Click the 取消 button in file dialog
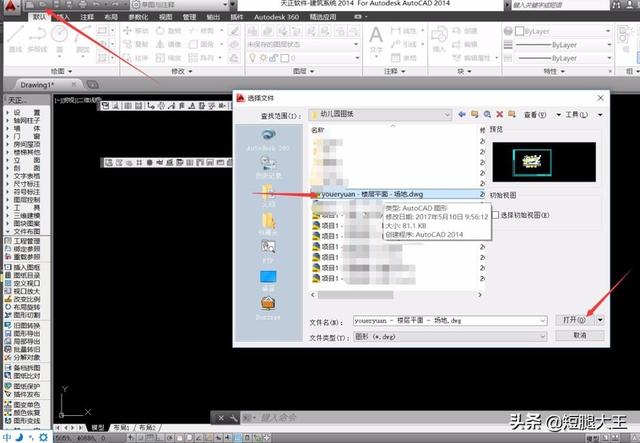Viewport: 640px width, 443px height. [580, 335]
